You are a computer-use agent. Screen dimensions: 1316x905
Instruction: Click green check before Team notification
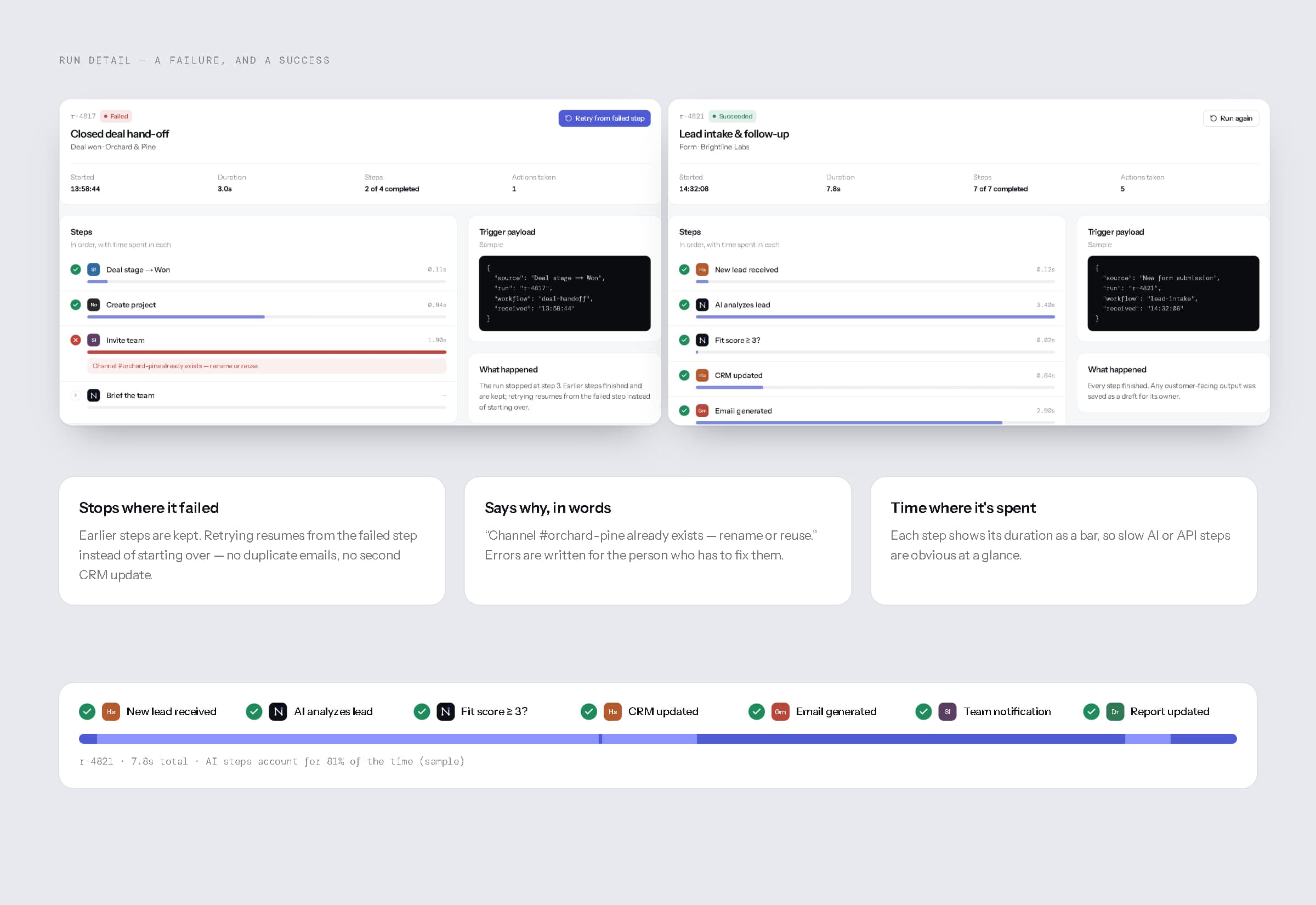pos(924,711)
